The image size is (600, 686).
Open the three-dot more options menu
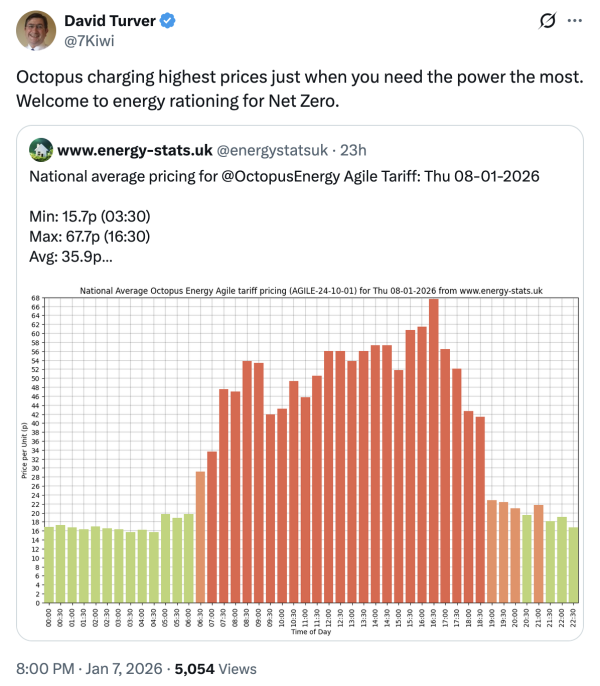tap(574, 21)
